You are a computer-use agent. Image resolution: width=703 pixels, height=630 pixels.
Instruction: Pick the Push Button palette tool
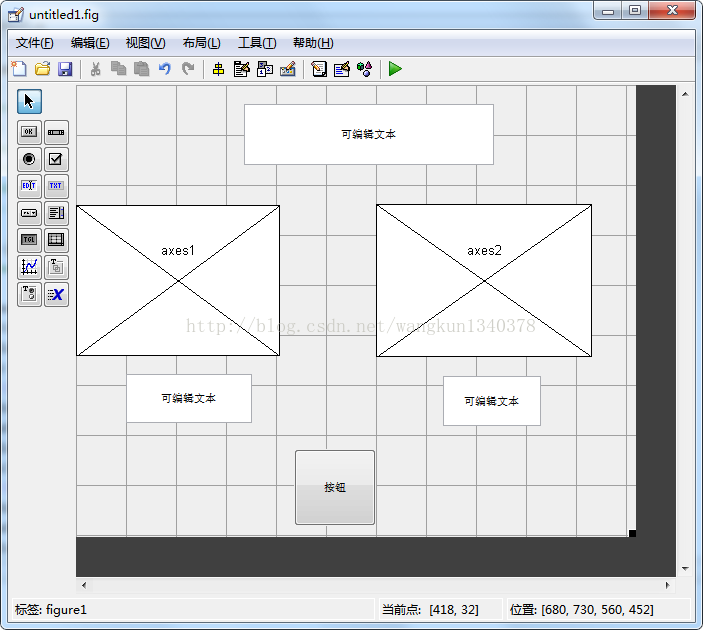(x=29, y=132)
